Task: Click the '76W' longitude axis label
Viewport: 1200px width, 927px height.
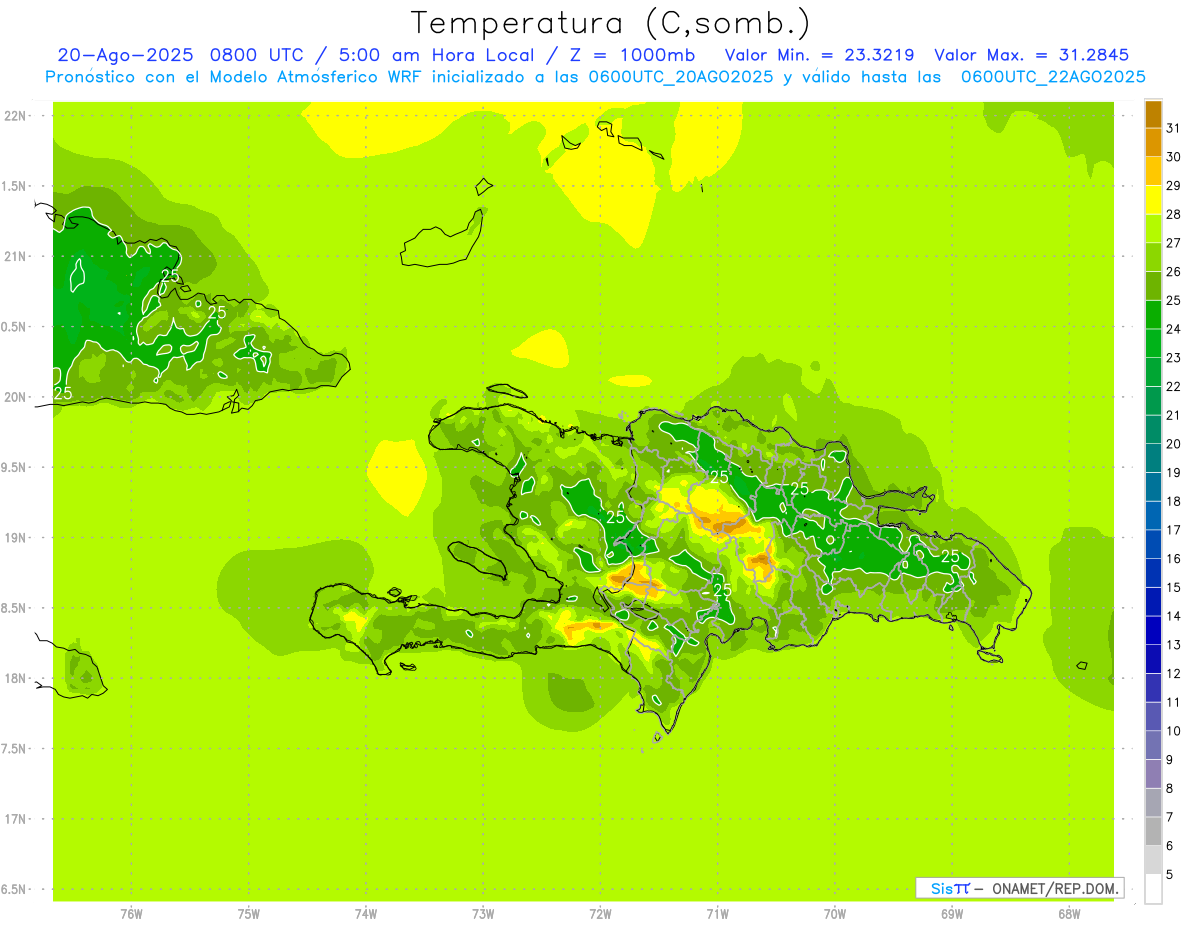Action: point(131,914)
